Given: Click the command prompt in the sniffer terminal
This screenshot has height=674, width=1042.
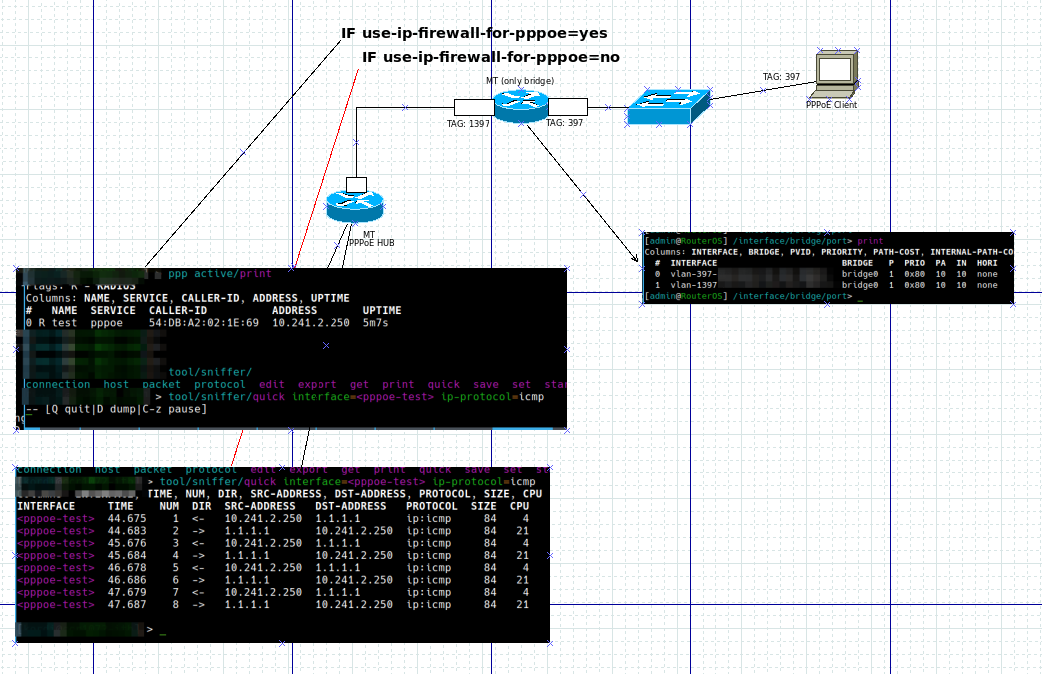Looking at the screenshot, I should click(x=150, y=629).
